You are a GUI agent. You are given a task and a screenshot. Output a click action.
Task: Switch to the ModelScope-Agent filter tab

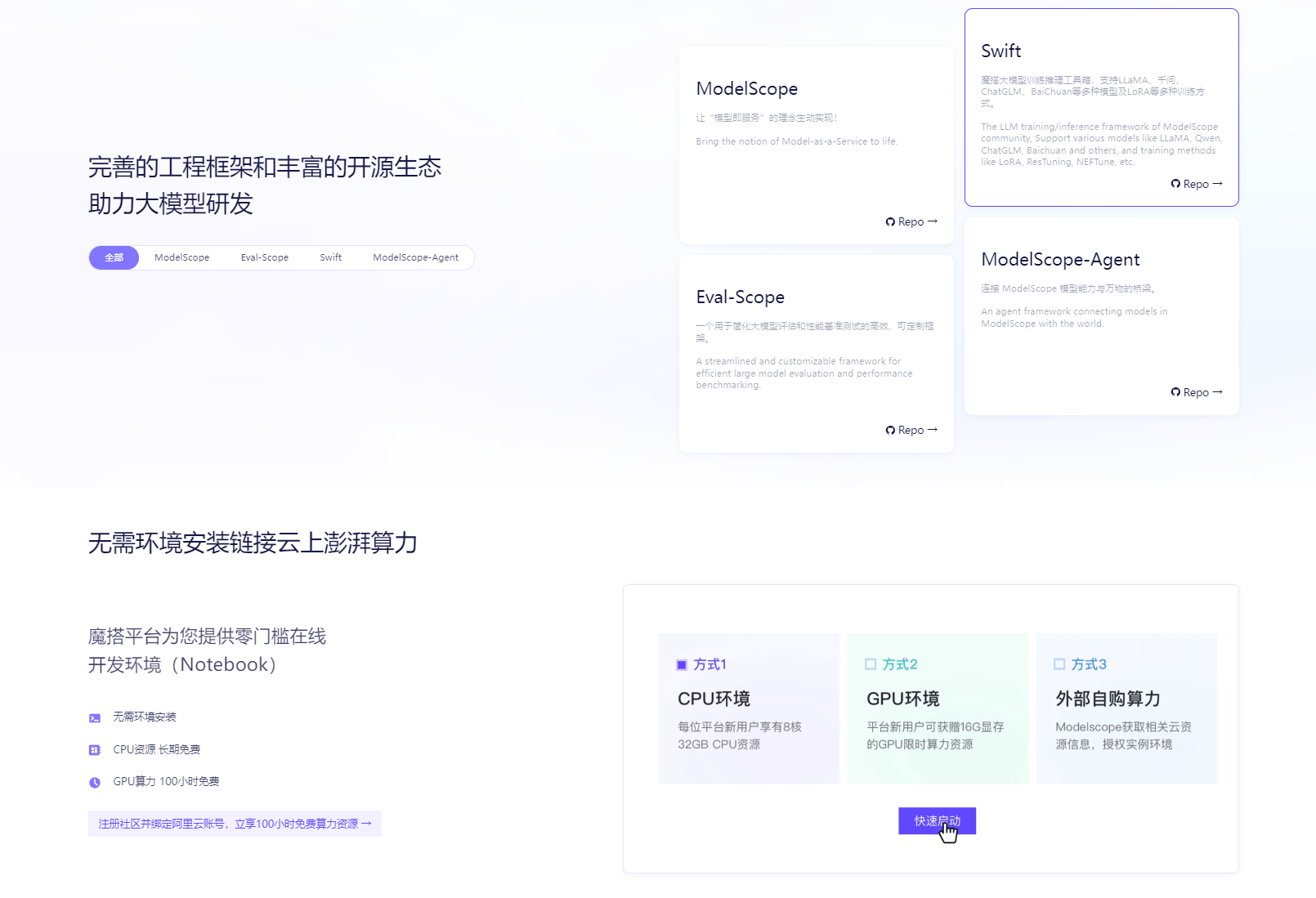415,257
